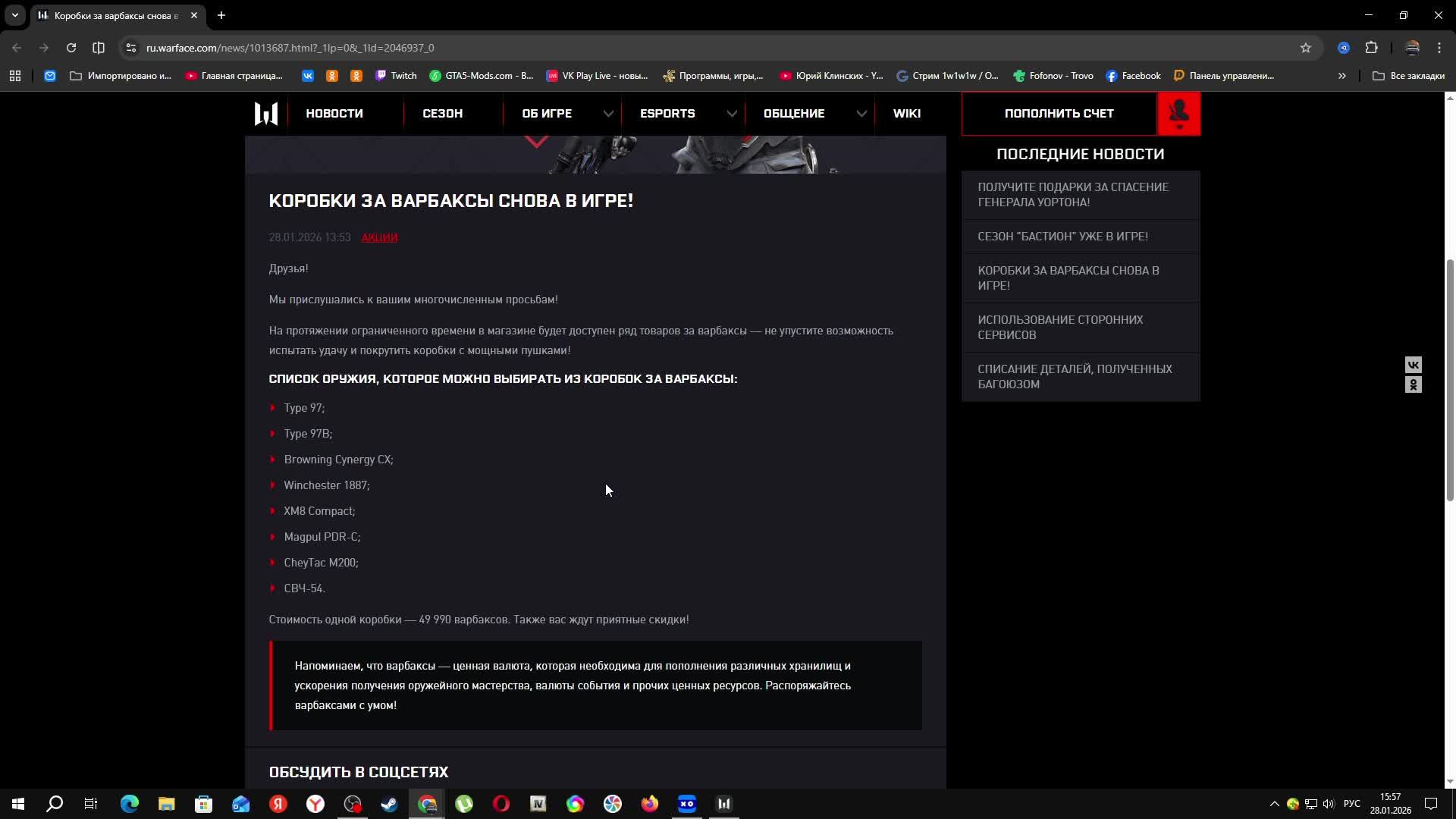Open the browser extensions puzzle icon
The image size is (1456, 819).
pyautogui.click(x=1371, y=48)
